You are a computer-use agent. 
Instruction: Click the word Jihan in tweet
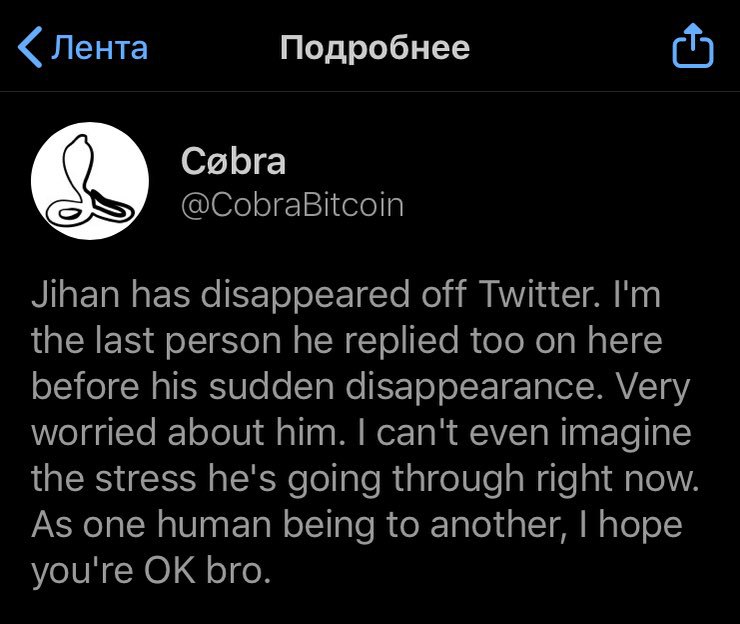[76, 295]
